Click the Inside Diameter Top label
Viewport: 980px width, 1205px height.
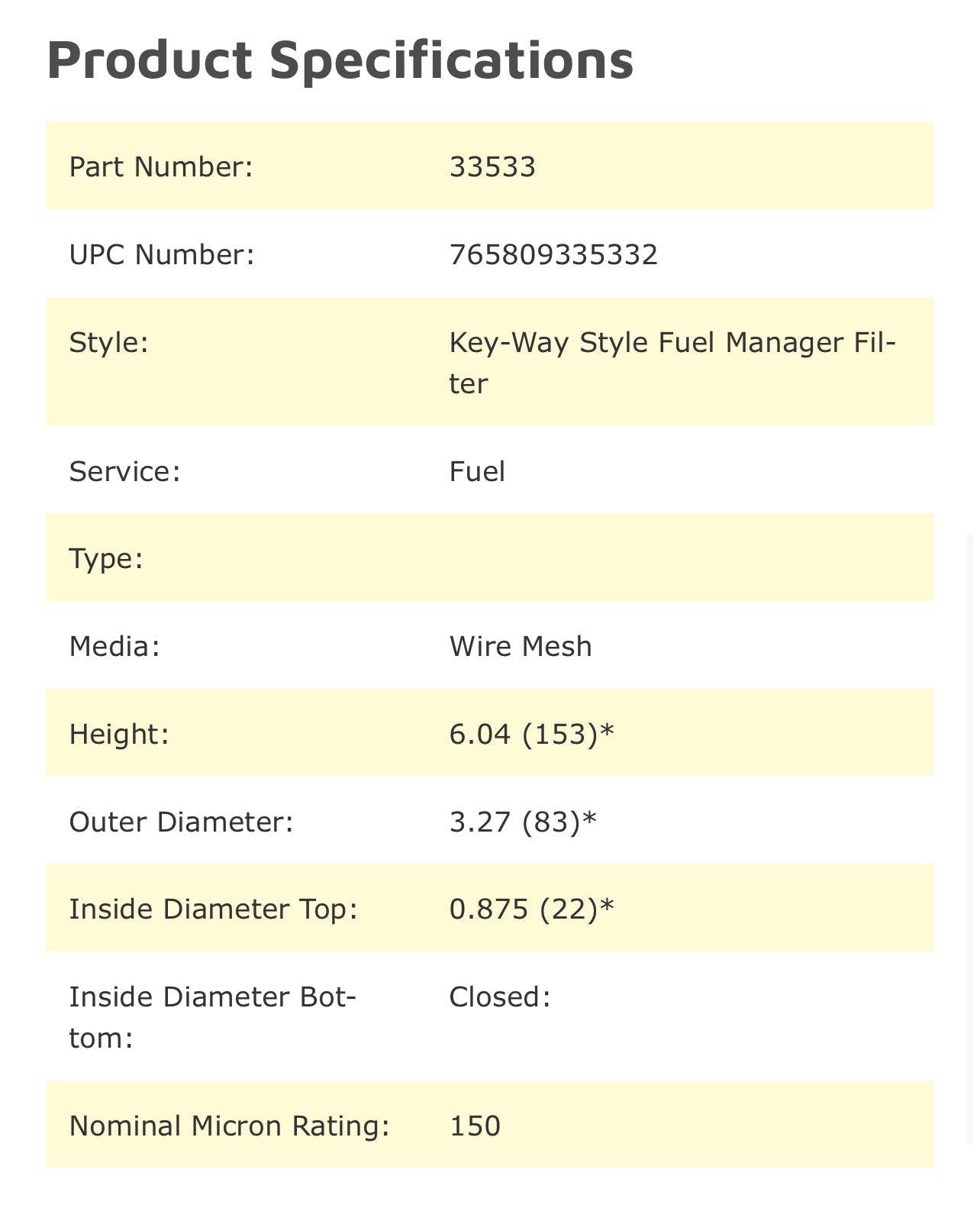point(213,909)
